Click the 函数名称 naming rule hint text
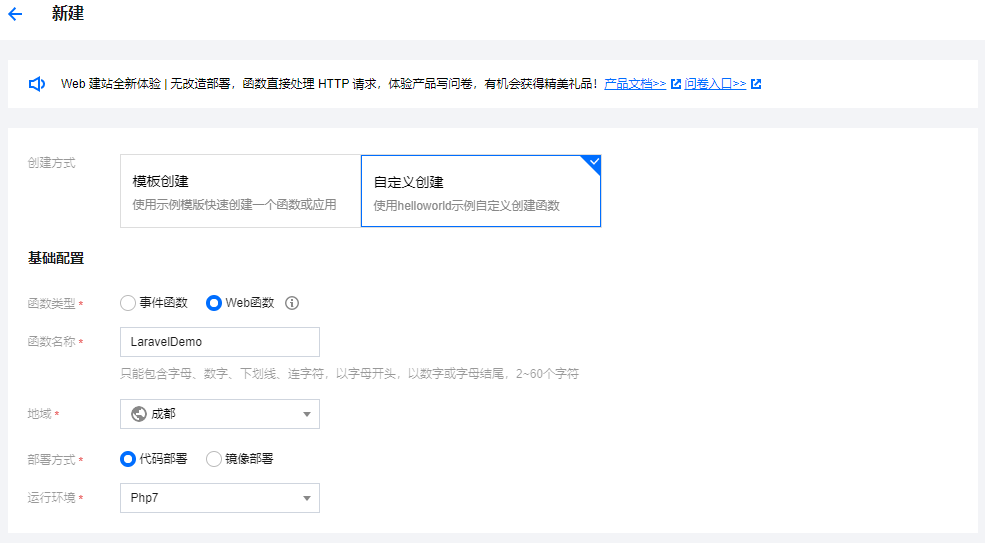Image resolution: width=985 pixels, height=543 pixels. point(349,374)
